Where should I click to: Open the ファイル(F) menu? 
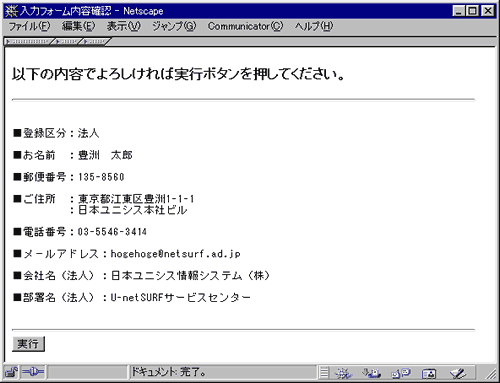tap(29, 26)
